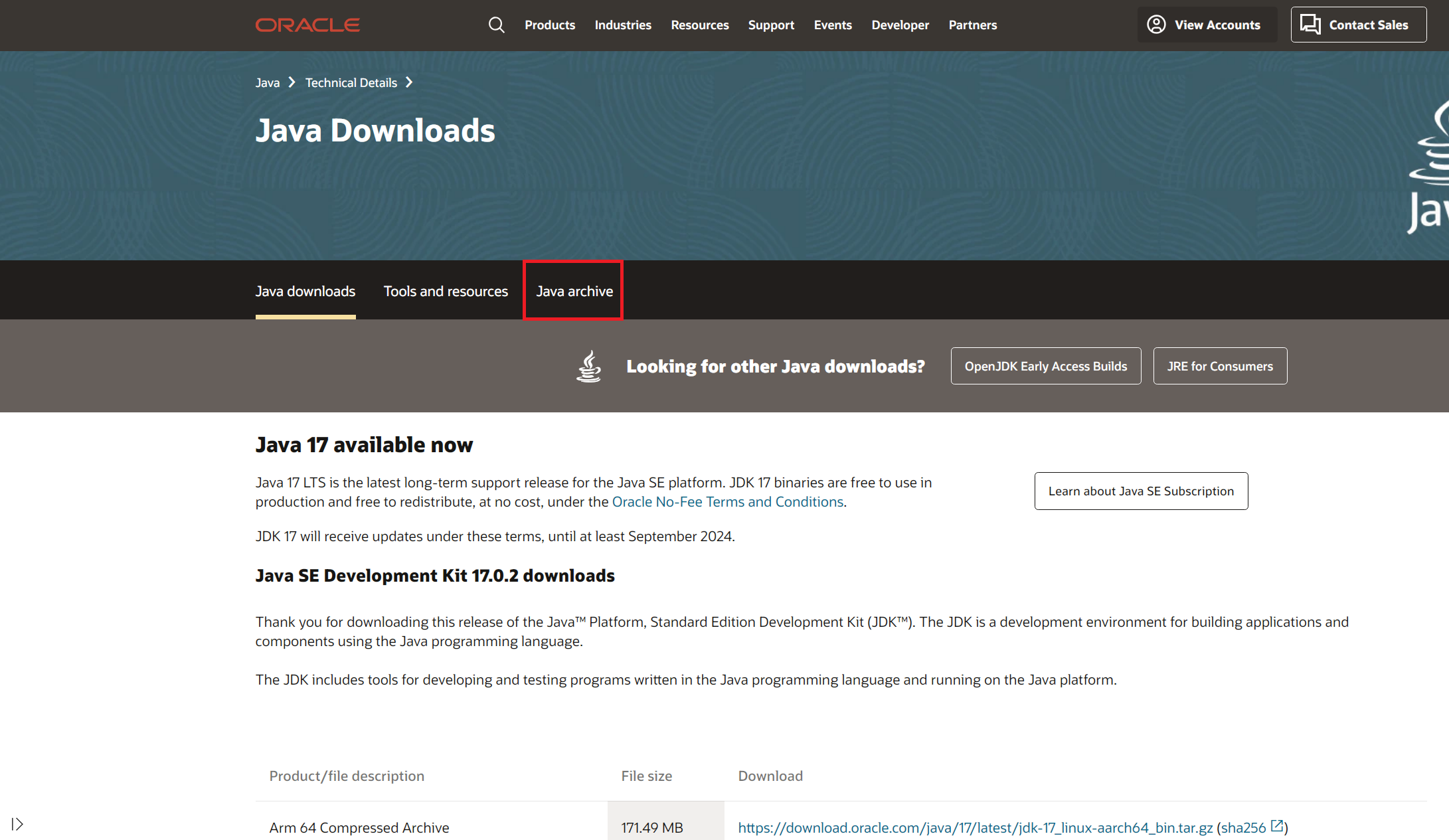Download jdk-17_linux-aarch64_bin.tar.gz link
This screenshot has height=840, width=1449.
click(975, 828)
